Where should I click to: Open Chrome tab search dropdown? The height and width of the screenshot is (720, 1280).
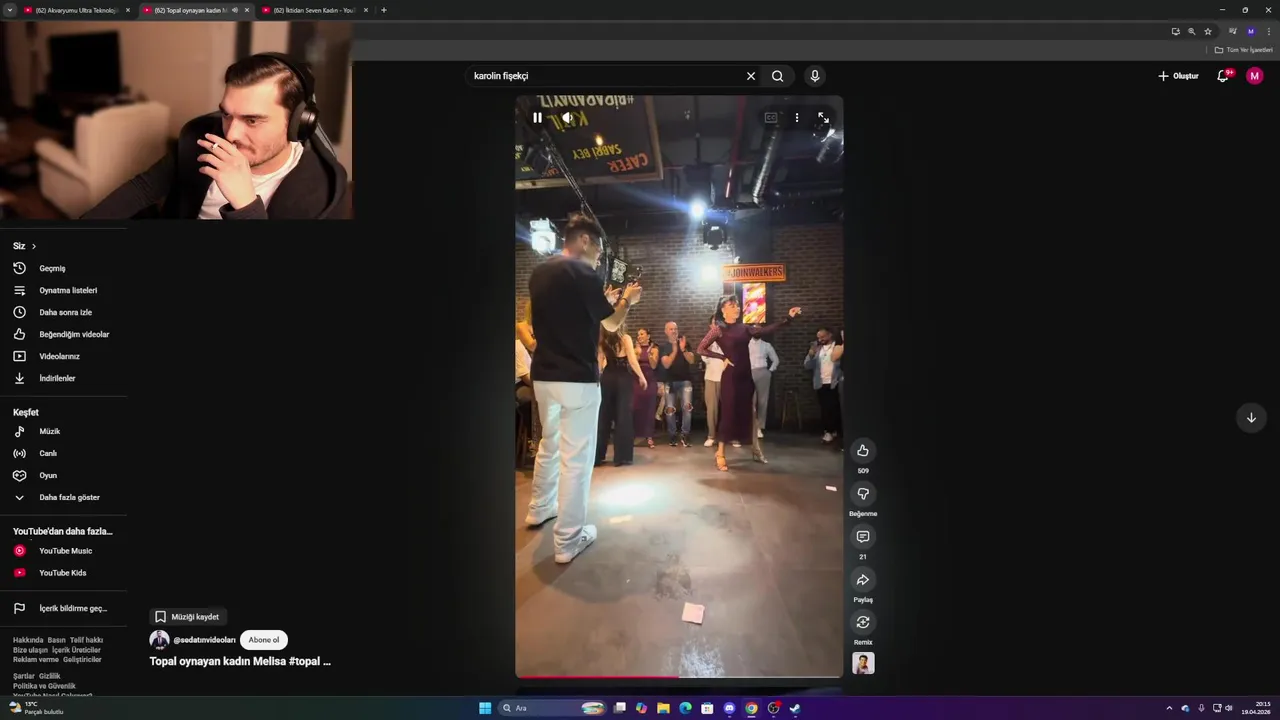9,10
